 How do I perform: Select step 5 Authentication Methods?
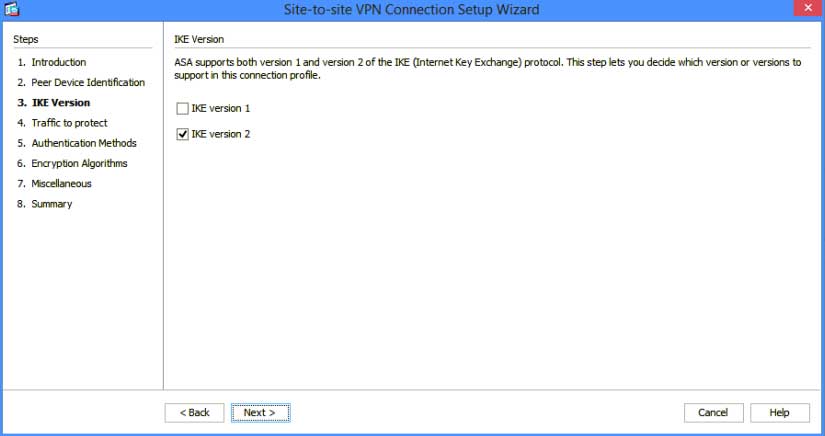click(77, 143)
